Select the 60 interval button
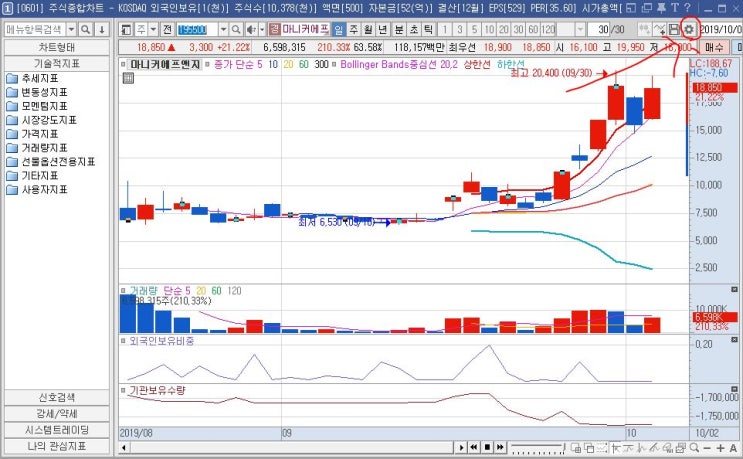 coord(533,30)
